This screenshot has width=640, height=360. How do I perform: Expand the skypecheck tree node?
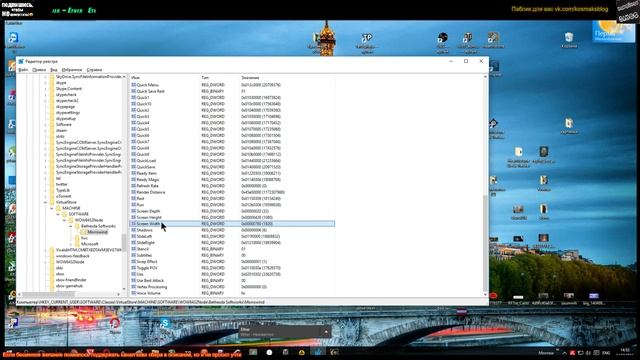point(45,95)
